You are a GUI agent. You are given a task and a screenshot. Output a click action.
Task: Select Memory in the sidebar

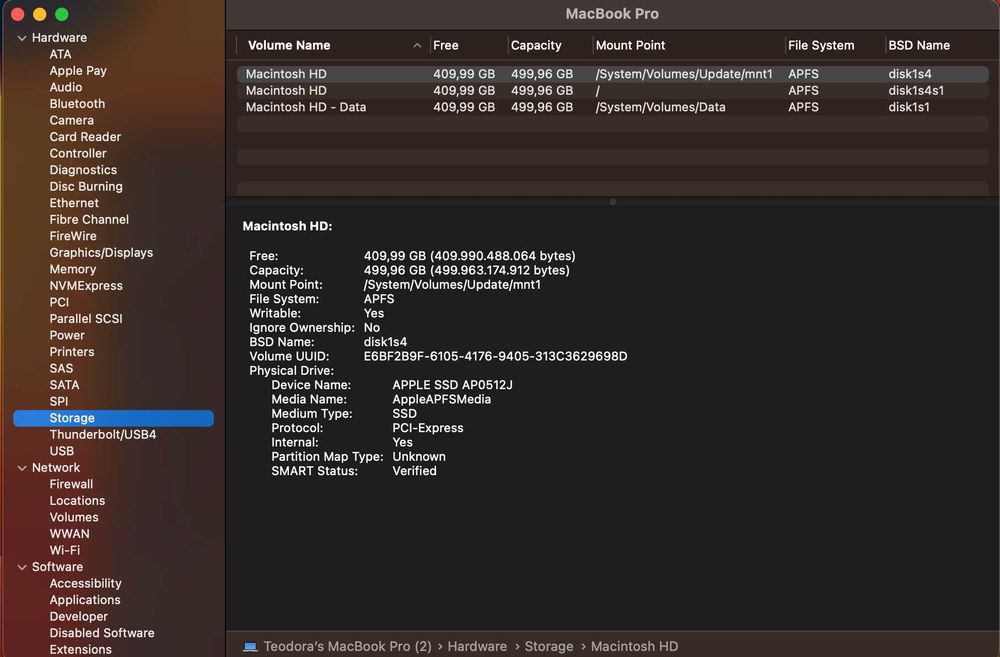point(73,270)
